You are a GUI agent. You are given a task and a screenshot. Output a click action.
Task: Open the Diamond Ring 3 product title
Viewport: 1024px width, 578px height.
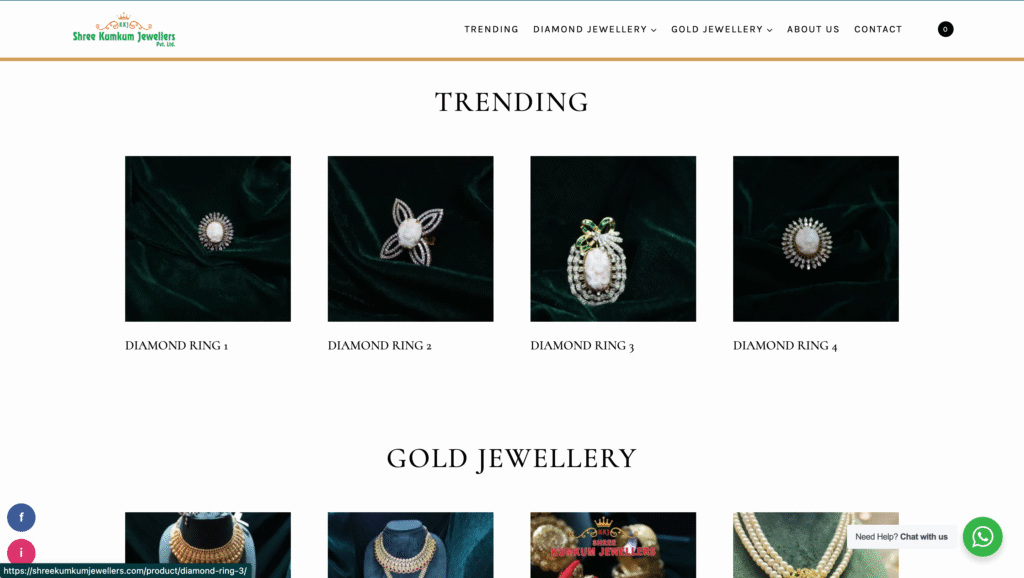[x=582, y=345]
